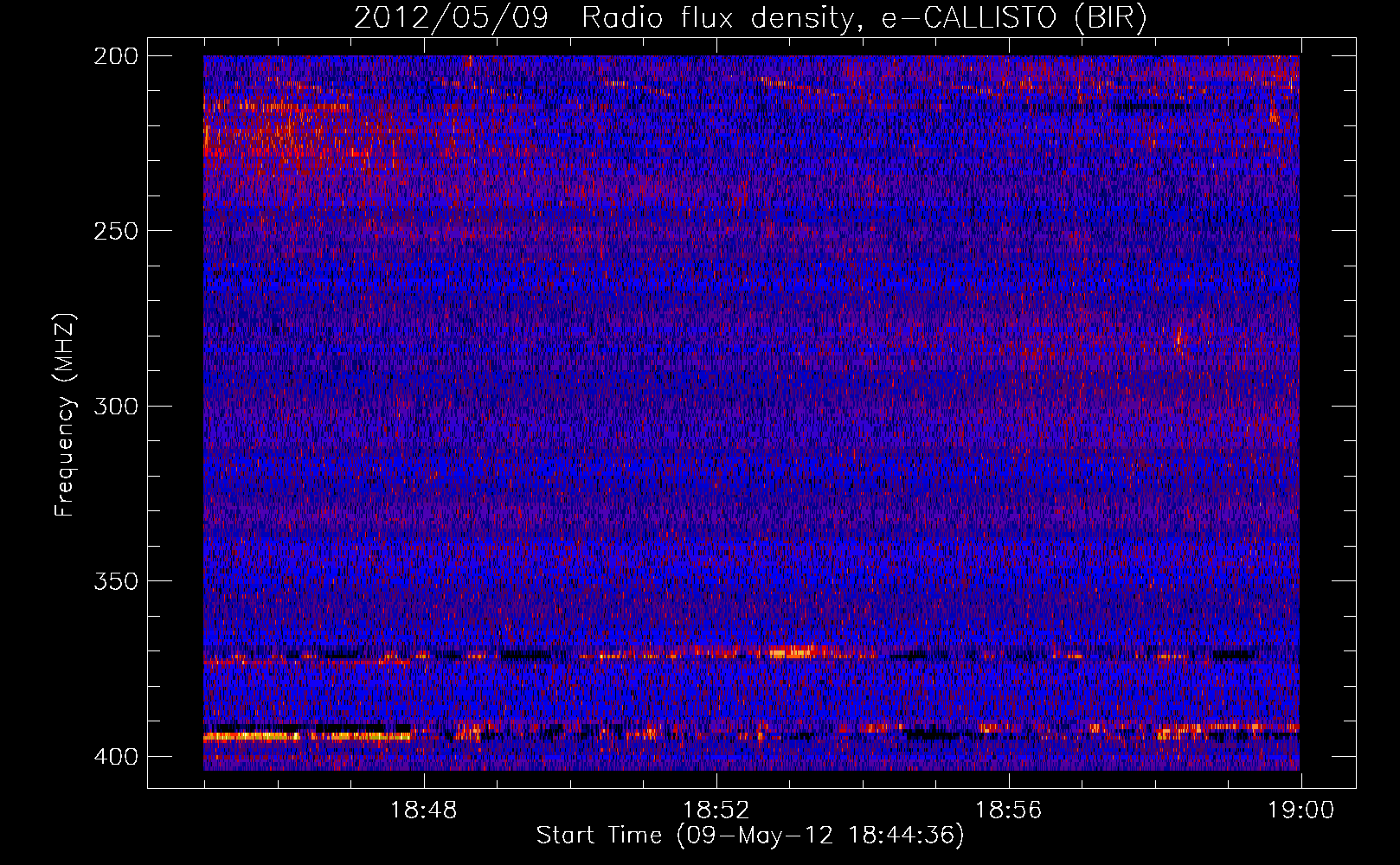Click the 350 frequency tick label
Screen dimensions: 1400x865
click(115, 581)
